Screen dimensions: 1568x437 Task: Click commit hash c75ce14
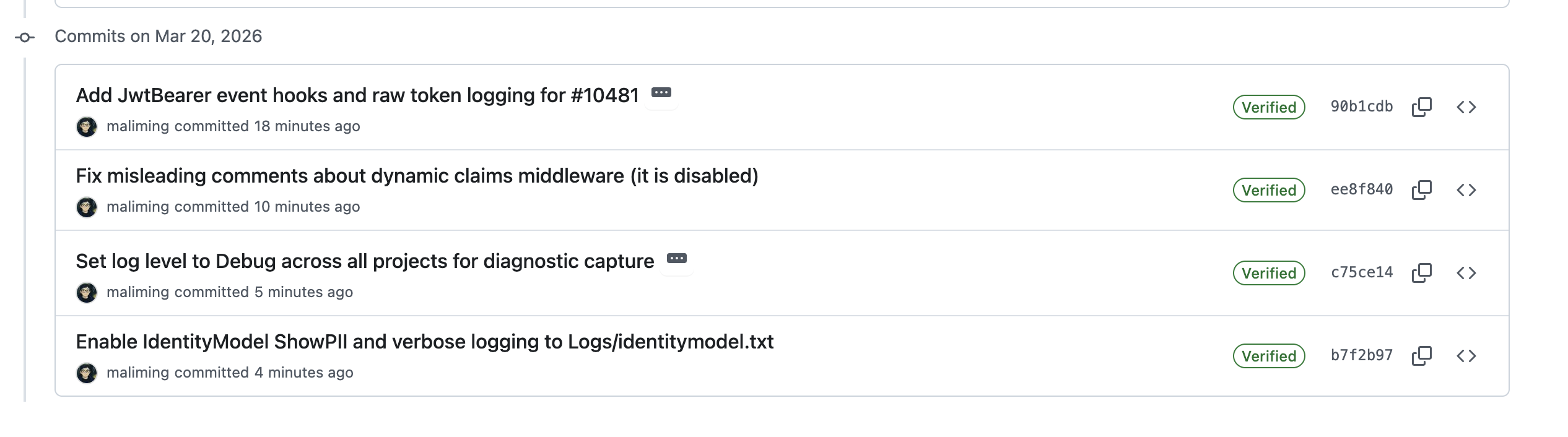[x=1361, y=272]
